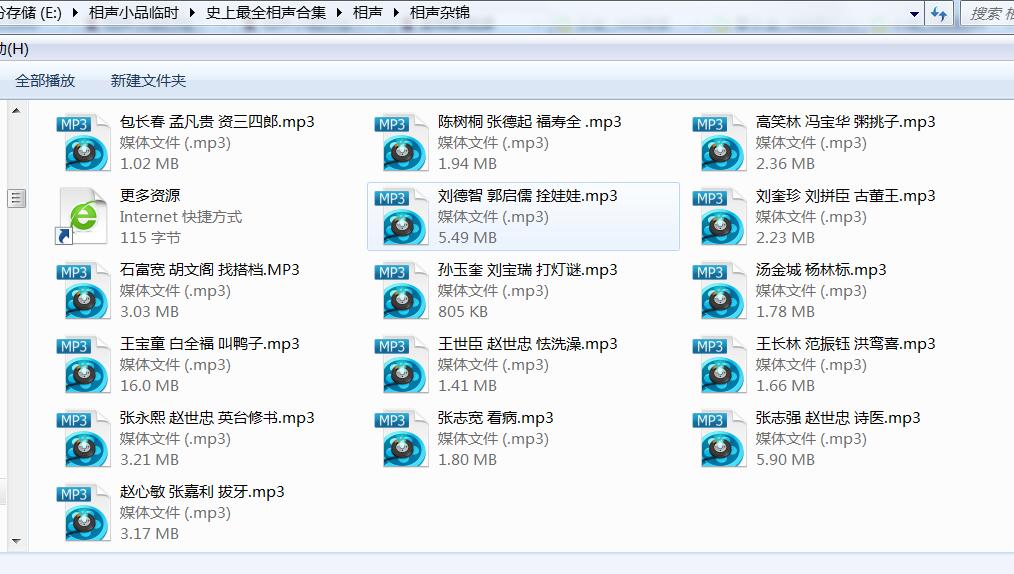The height and width of the screenshot is (574, 1014).
Task: Select the MP3 icon for 刘德智 郭启儒 拴娃娃
Action: pyautogui.click(x=401, y=217)
